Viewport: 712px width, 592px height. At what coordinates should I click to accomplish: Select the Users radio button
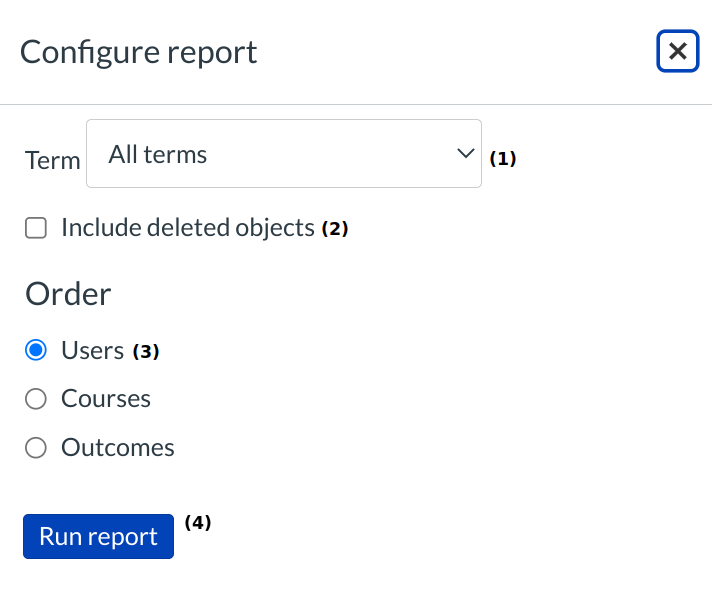36,350
